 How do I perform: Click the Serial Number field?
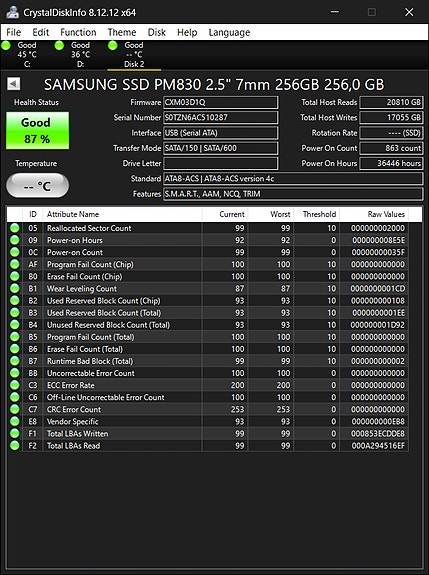pyautogui.click(x=220, y=117)
